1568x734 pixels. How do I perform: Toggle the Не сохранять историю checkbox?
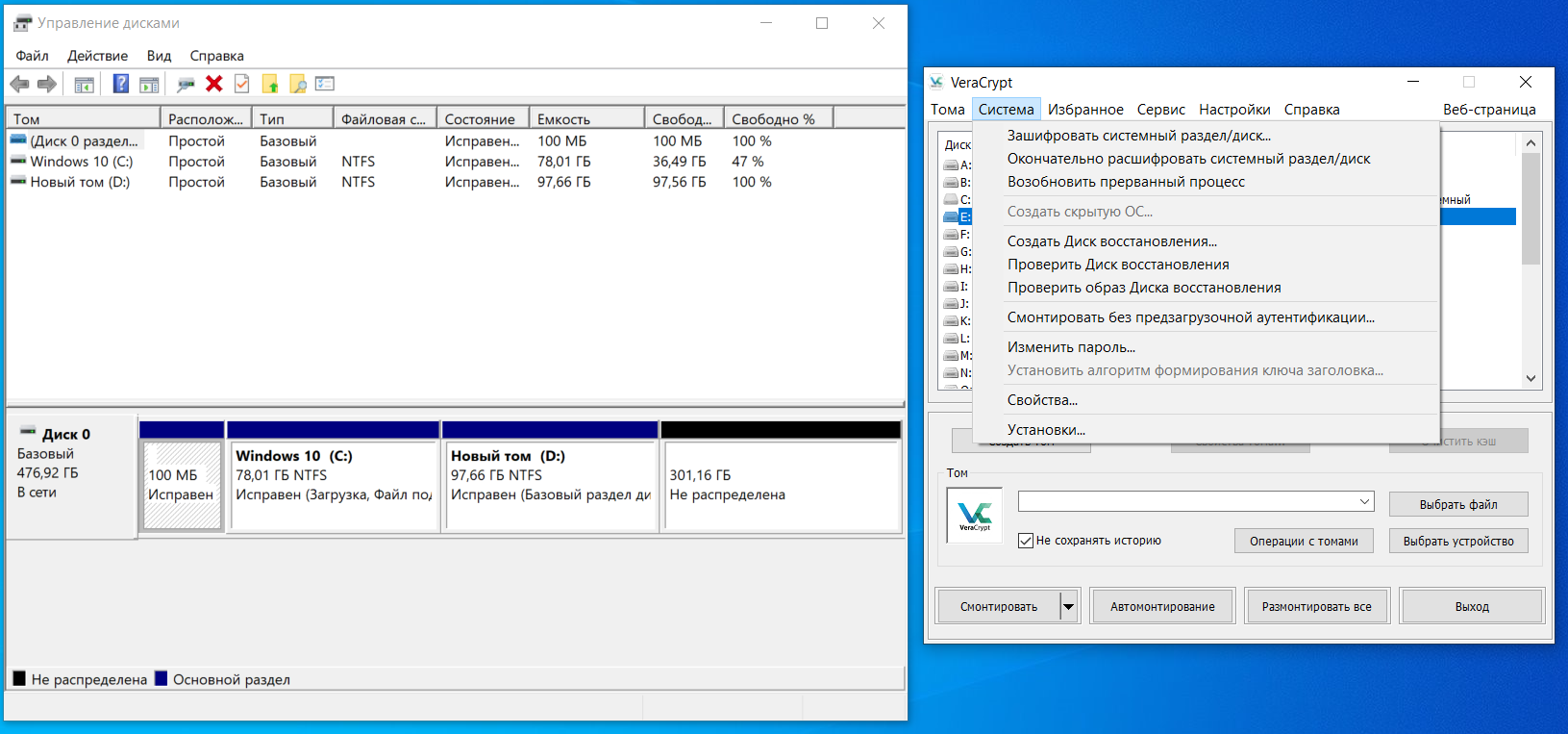(1026, 541)
